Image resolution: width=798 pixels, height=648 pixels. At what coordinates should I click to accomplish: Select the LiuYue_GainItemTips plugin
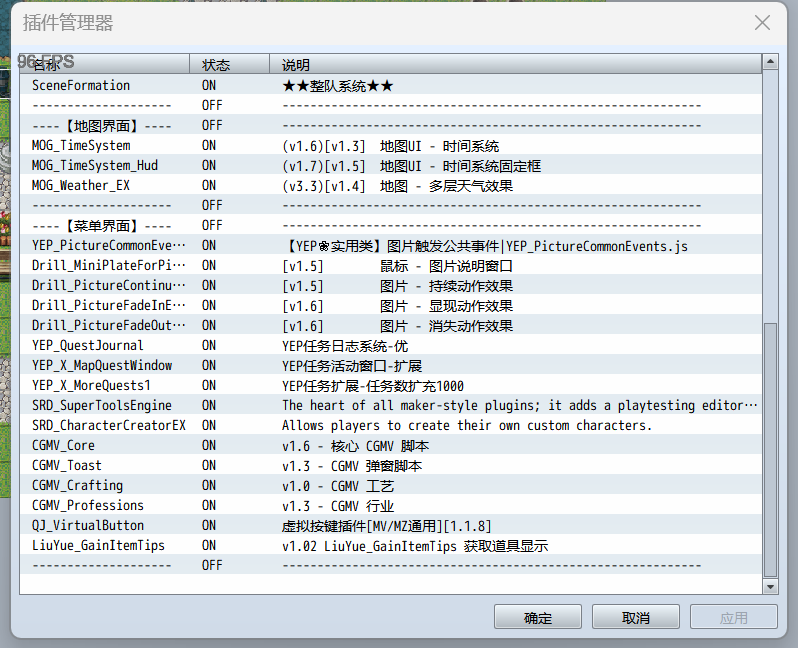click(391, 545)
